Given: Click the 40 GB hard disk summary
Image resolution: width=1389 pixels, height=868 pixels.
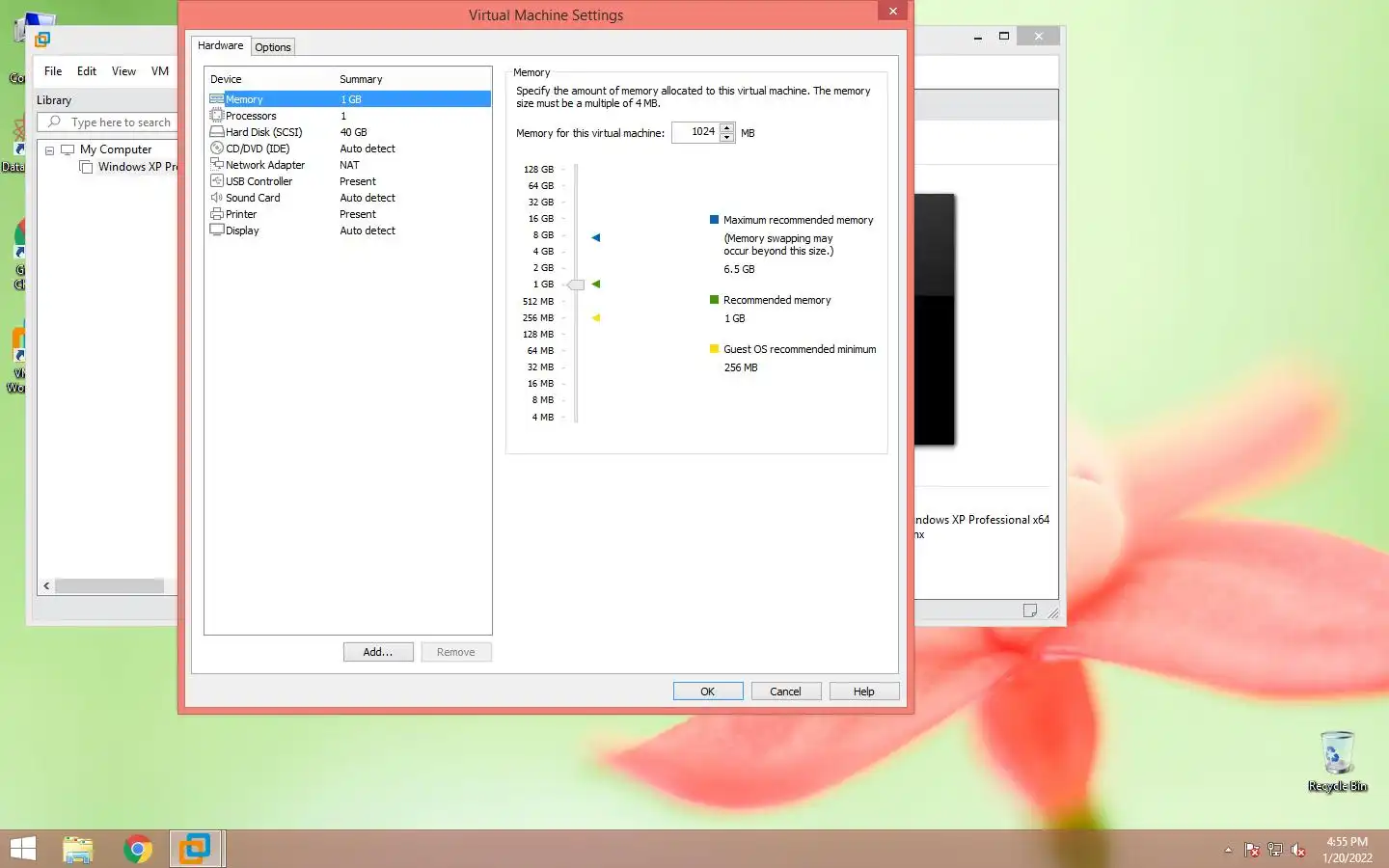Looking at the screenshot, I should click(x=353, y=132).
